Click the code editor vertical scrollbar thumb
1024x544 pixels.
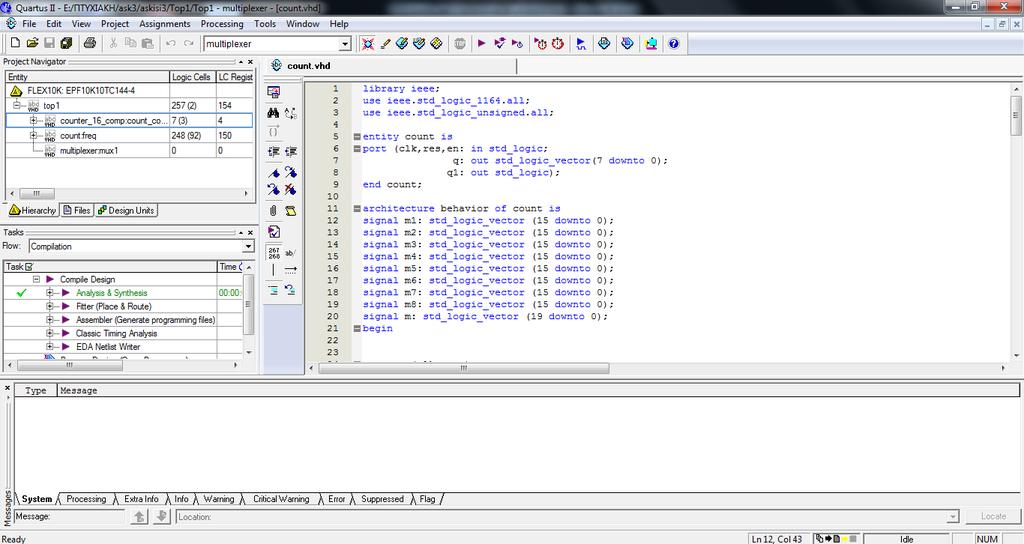(1016, 116)
